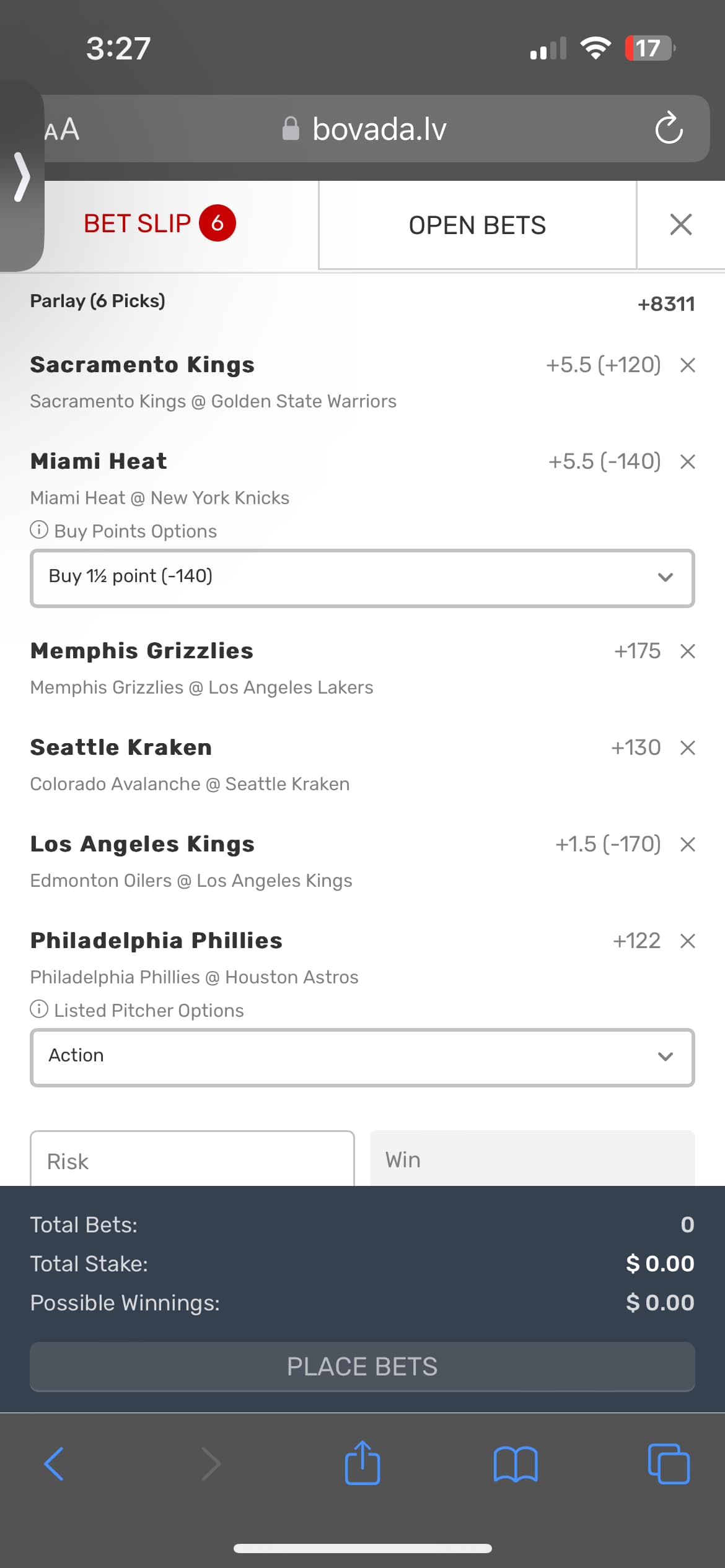Remove Seattle Kraken pick

pyautogui.click(x=687, y=748)
